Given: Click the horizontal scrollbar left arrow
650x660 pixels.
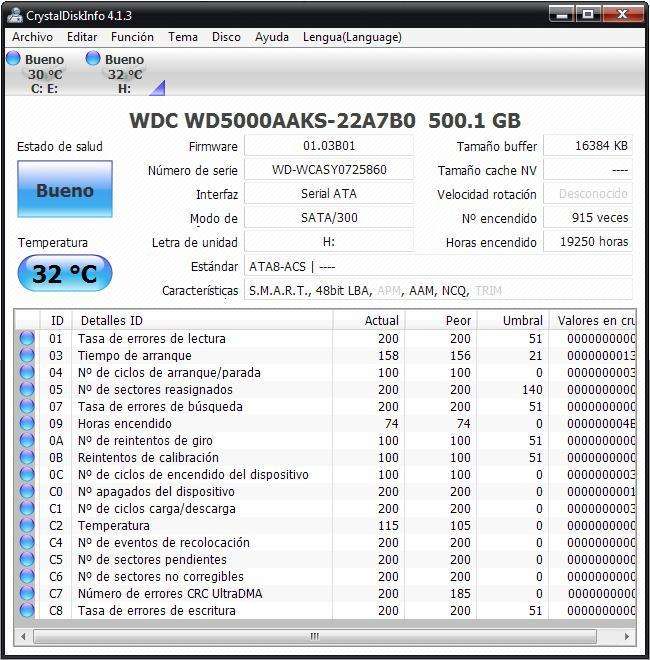Looking at the screenshot, I should click(x=24, y=636).
